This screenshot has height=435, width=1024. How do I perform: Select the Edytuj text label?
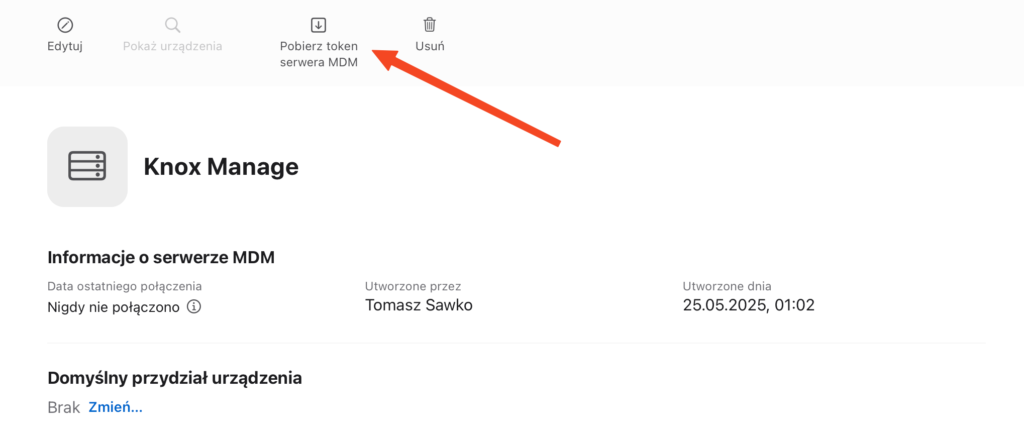tap(65, 46)
